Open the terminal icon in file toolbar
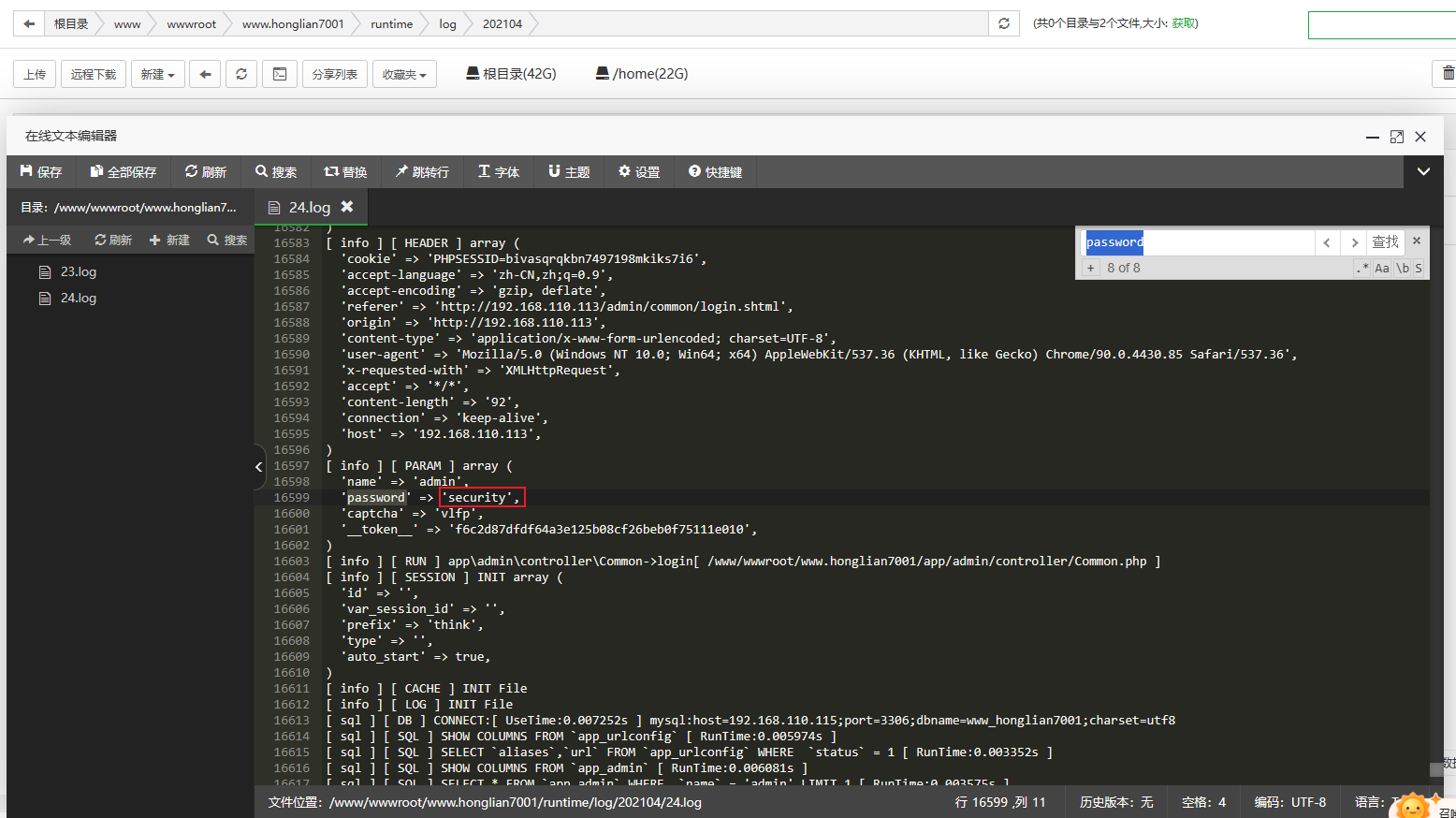 click(279, 74)
